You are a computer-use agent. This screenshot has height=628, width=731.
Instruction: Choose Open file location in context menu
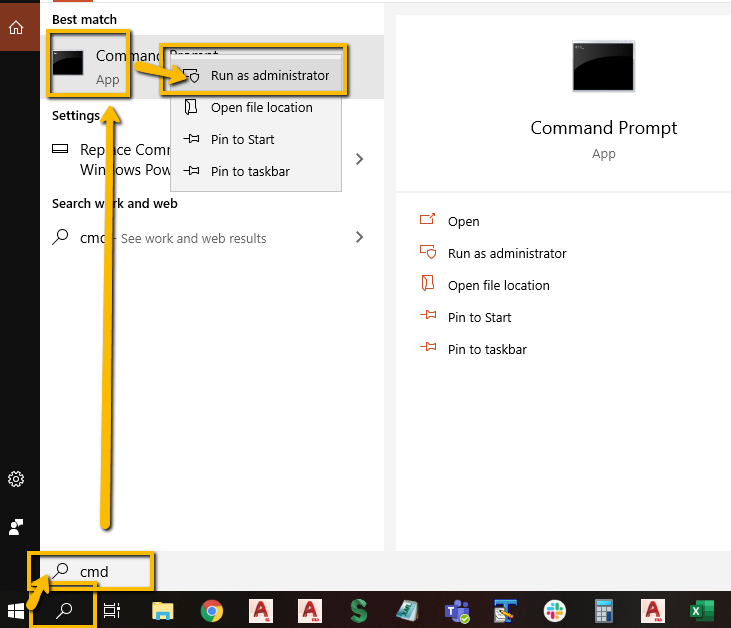coord(256,108)
